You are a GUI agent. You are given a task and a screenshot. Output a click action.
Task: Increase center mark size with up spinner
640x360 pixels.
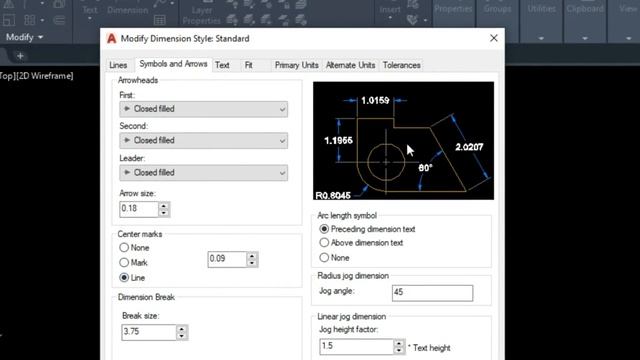click(252, 256)
